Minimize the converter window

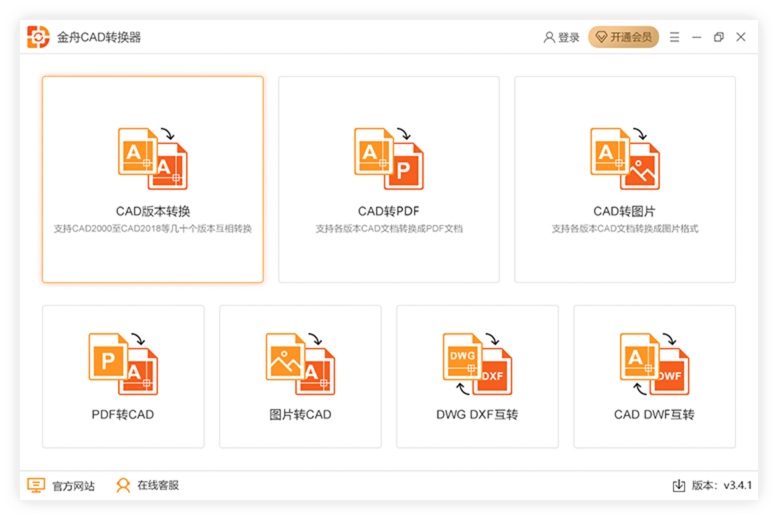697,37
